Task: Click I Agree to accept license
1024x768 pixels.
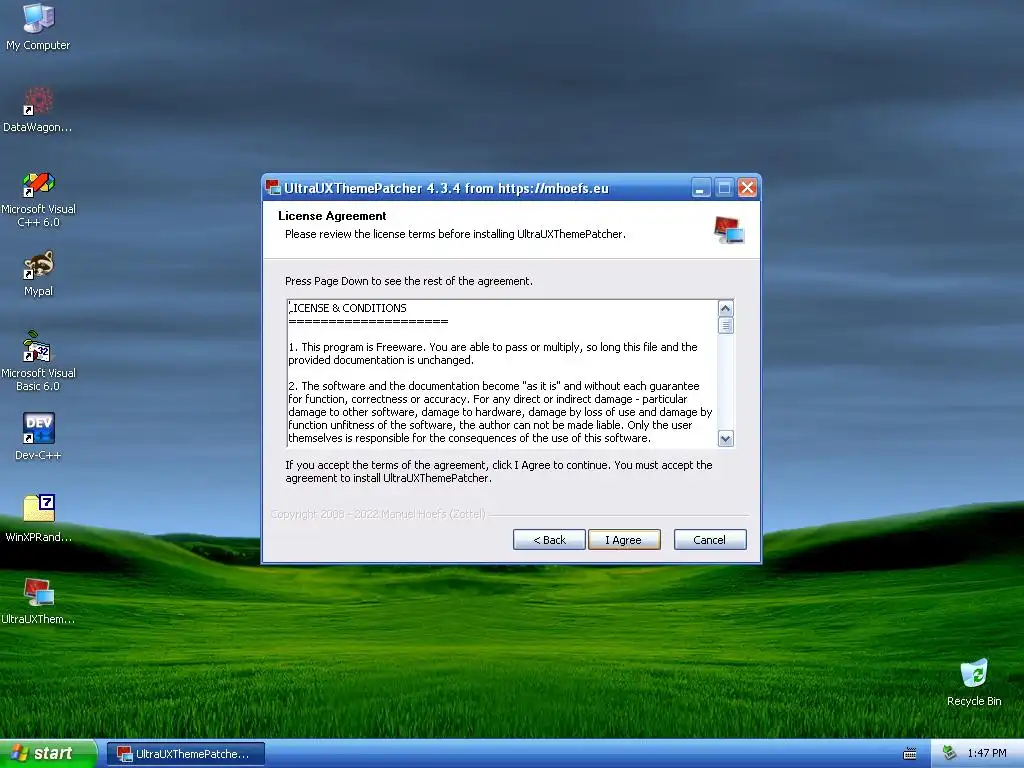Action: click(x=624, y=539)
